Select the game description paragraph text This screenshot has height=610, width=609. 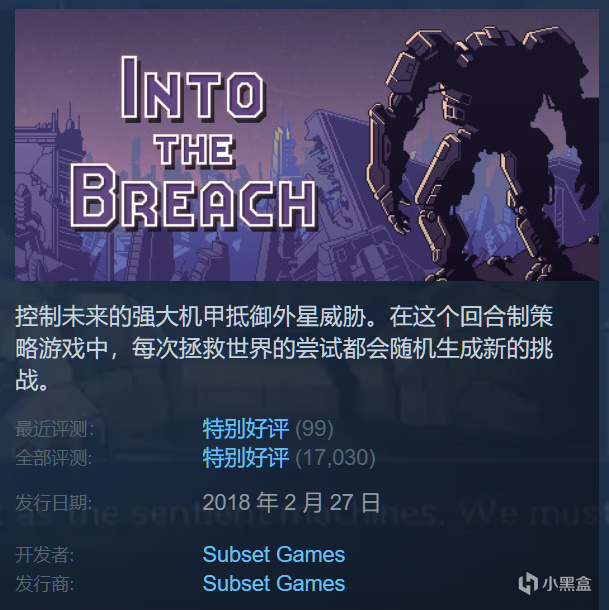click(284, 348)
